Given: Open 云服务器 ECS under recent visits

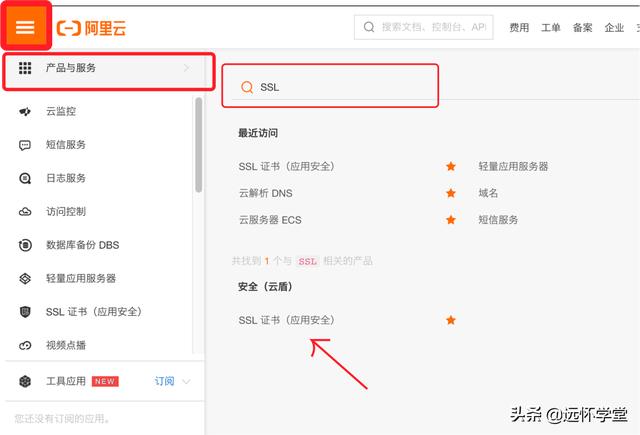Looking at the screenshot, I should pyautogui.click(x=270, y=220).
